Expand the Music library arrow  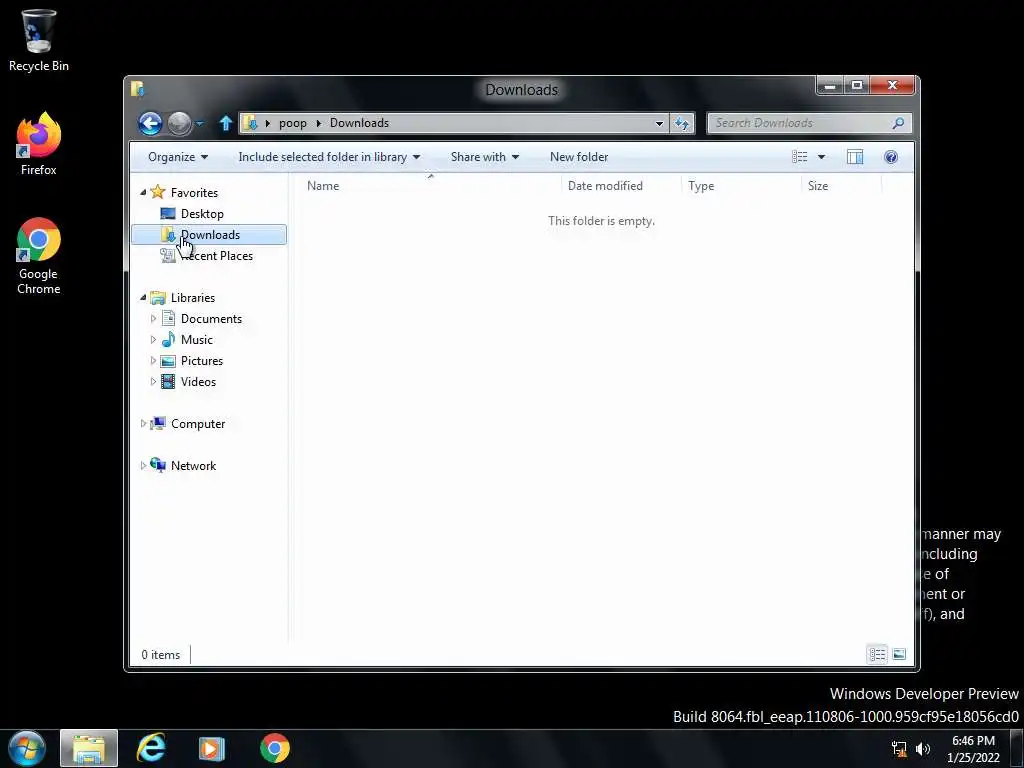click(x=153, y=340)
